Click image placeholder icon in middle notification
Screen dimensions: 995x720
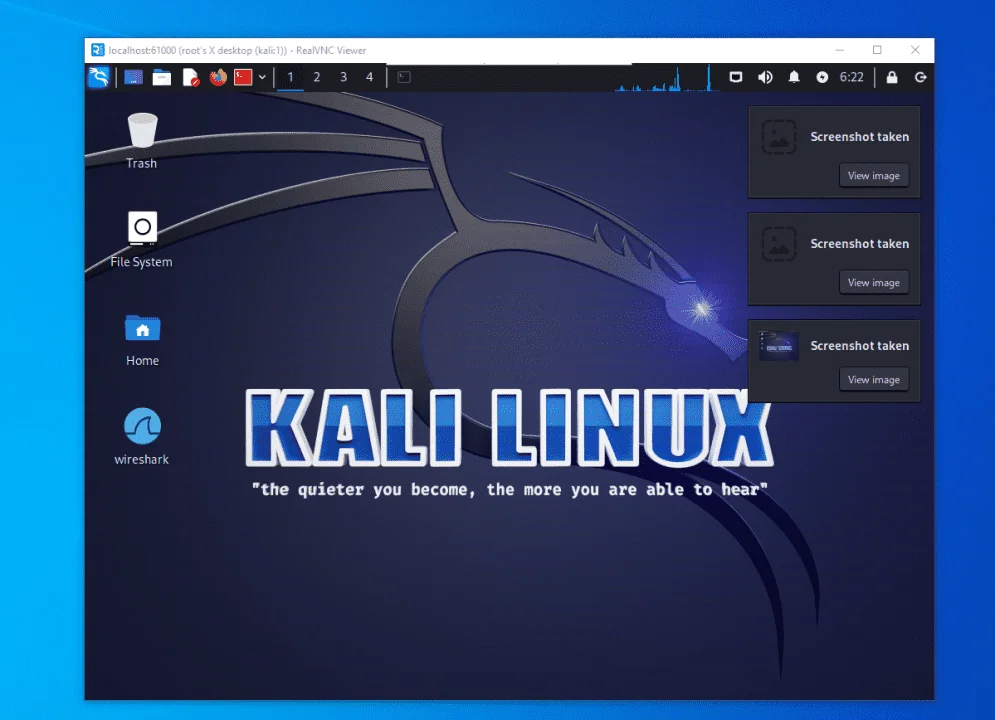[779, 244]
